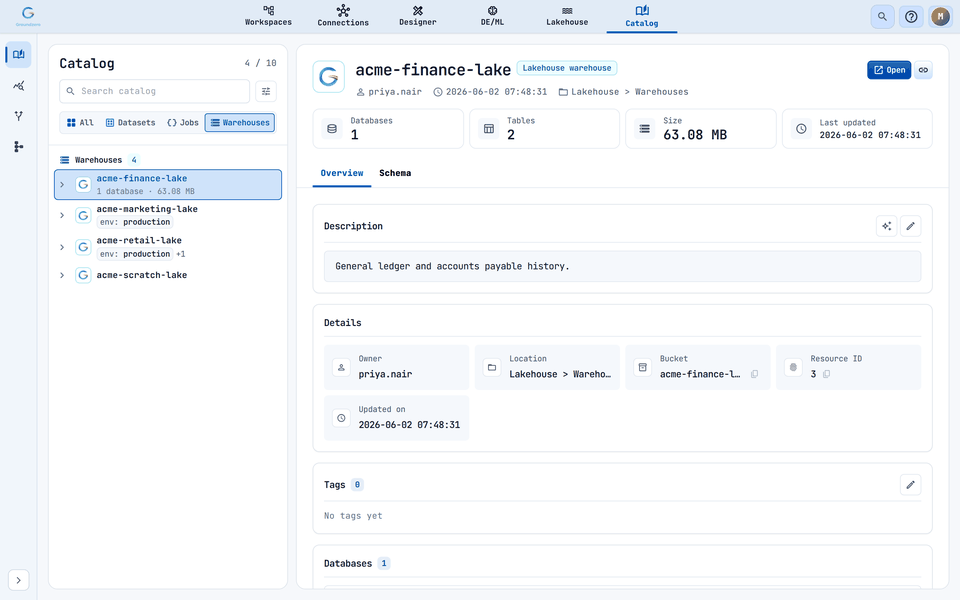The height and width of the screenshot is (600, 960).
Task: Open DE/ML in top navigation
Action: (x=492, y=17)
